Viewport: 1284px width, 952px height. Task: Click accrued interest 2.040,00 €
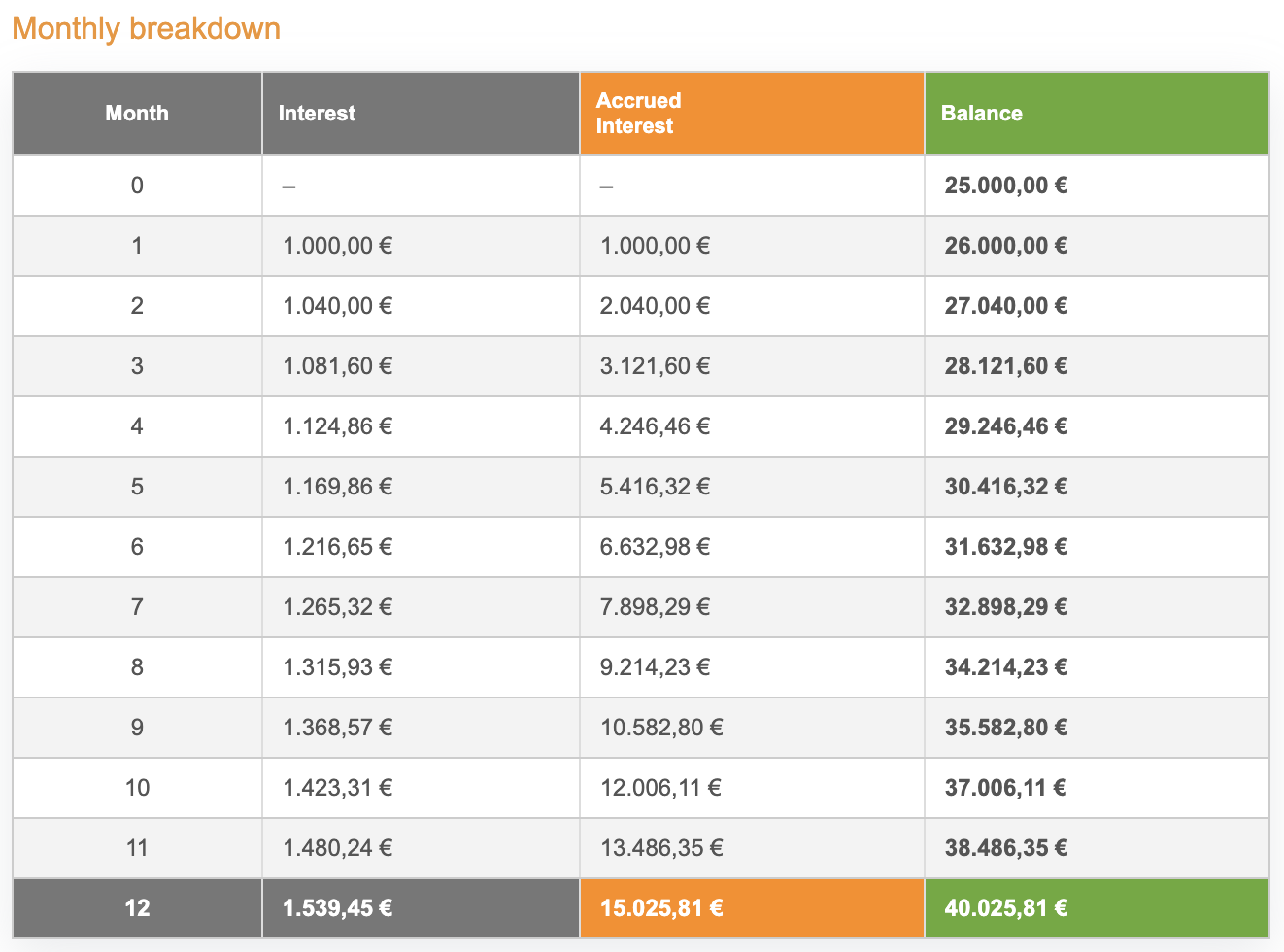point(655,306)
